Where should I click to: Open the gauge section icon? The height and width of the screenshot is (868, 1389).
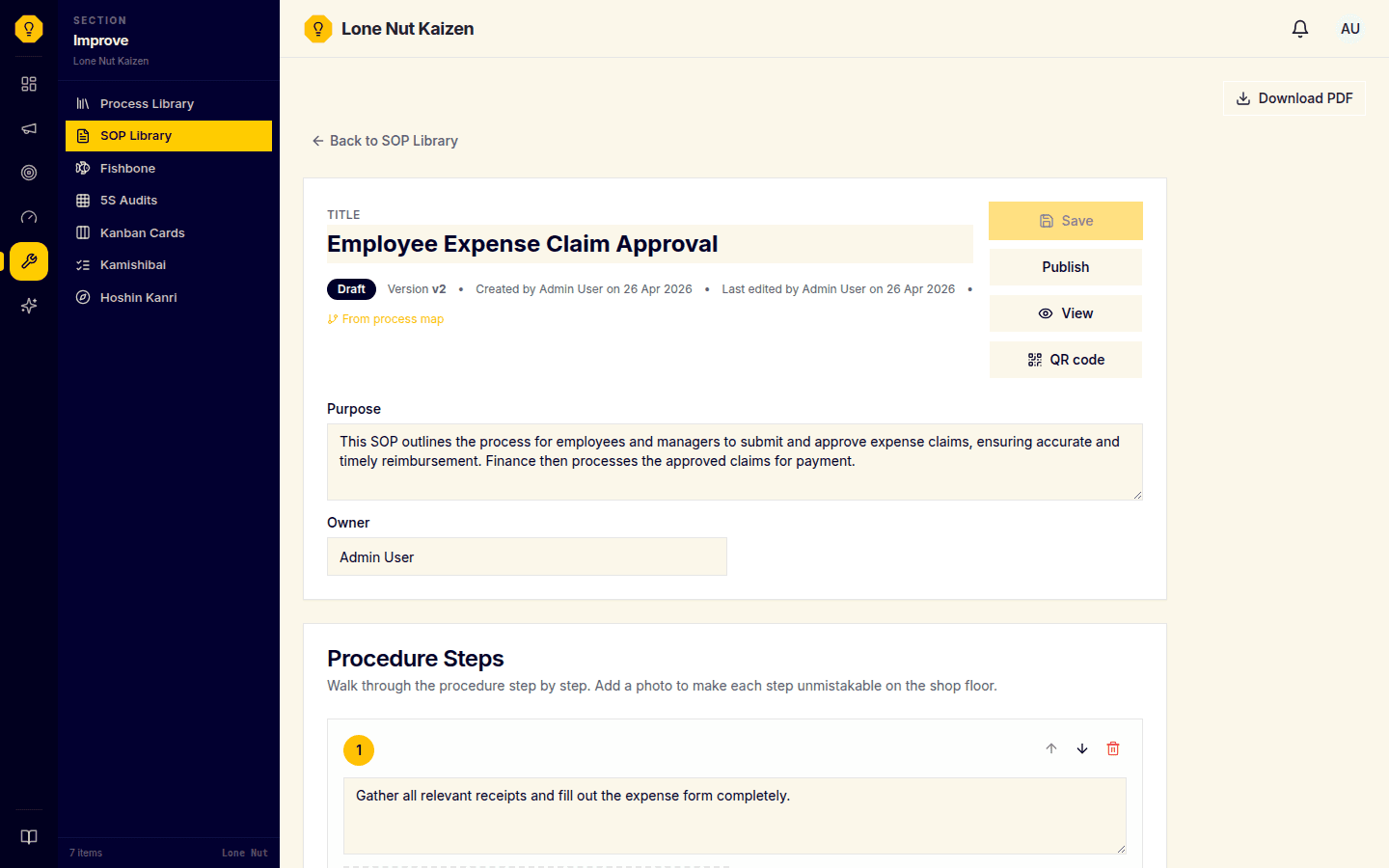pos(29,217)
